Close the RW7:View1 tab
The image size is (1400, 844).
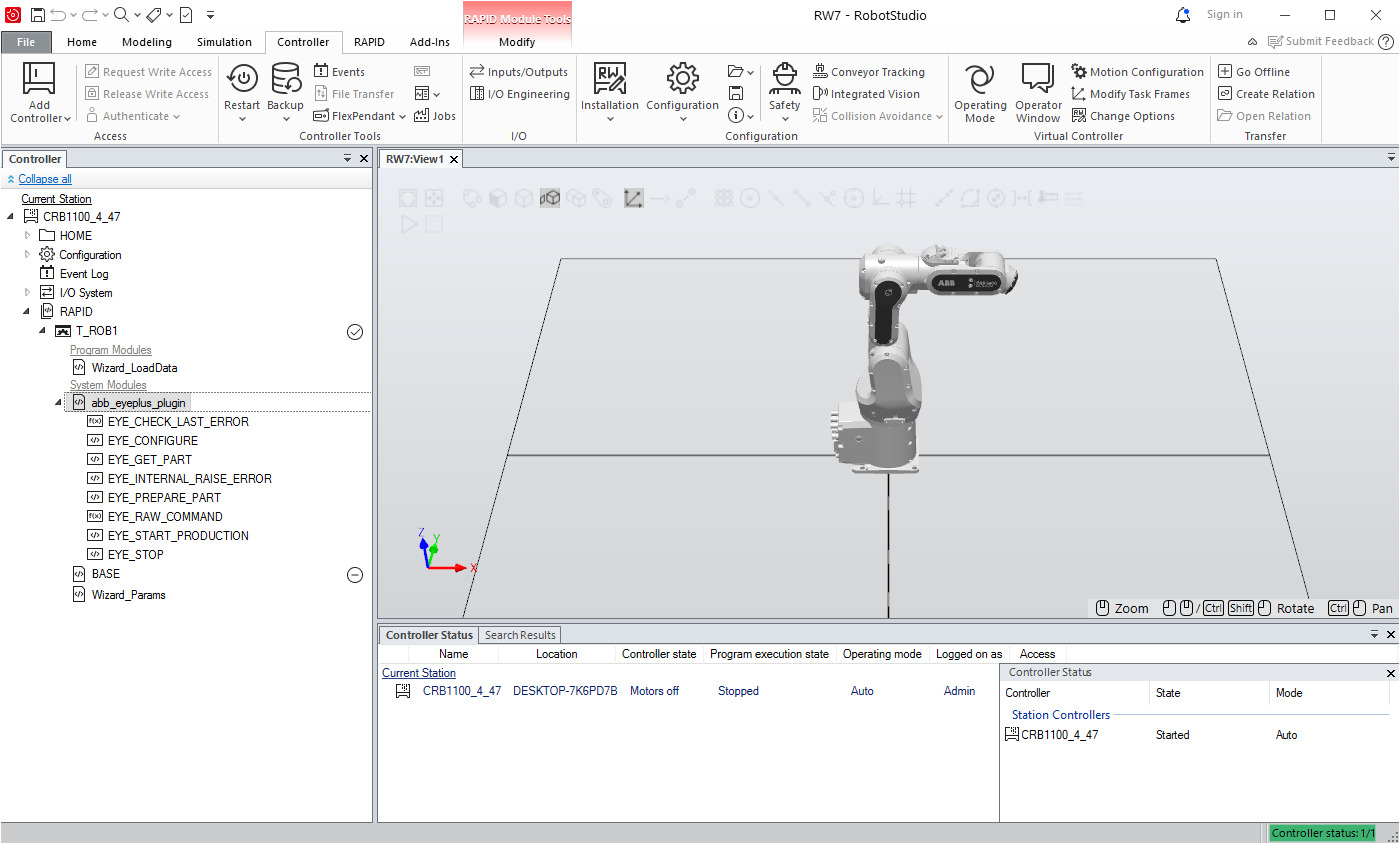pyautogui.click(x=454, y=159)
